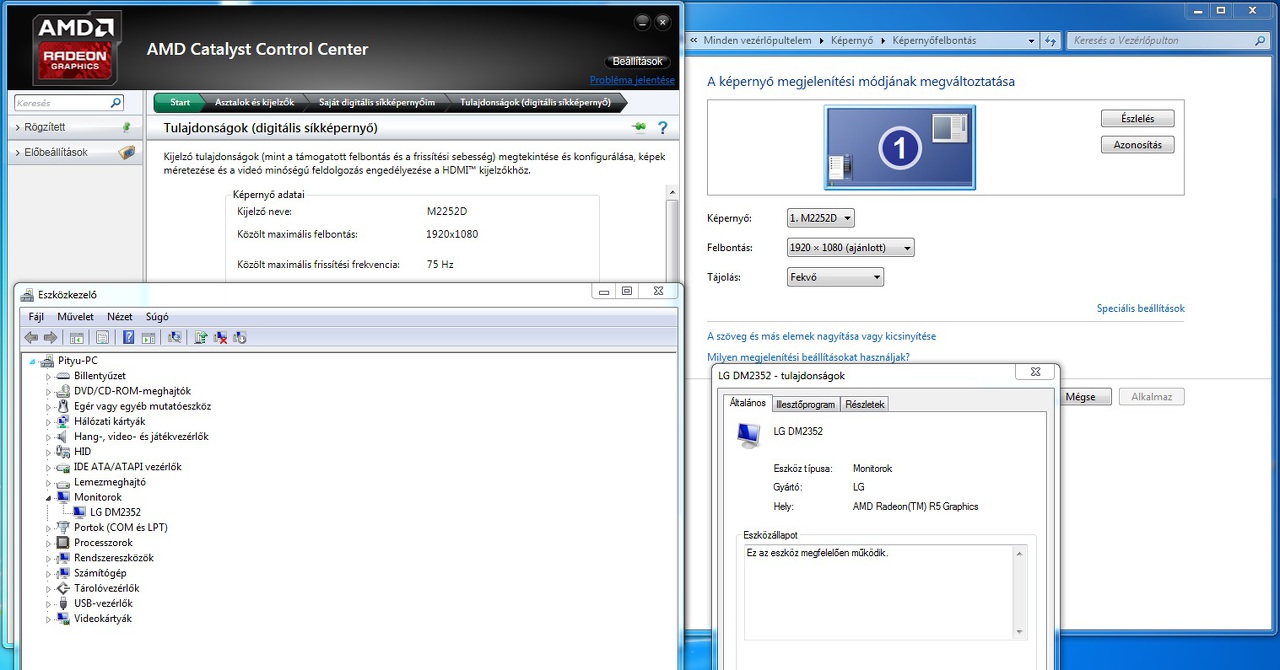Click the forward arrow in Eszközkezelő toolbar
1280x670 pixels.
[50, 338]
